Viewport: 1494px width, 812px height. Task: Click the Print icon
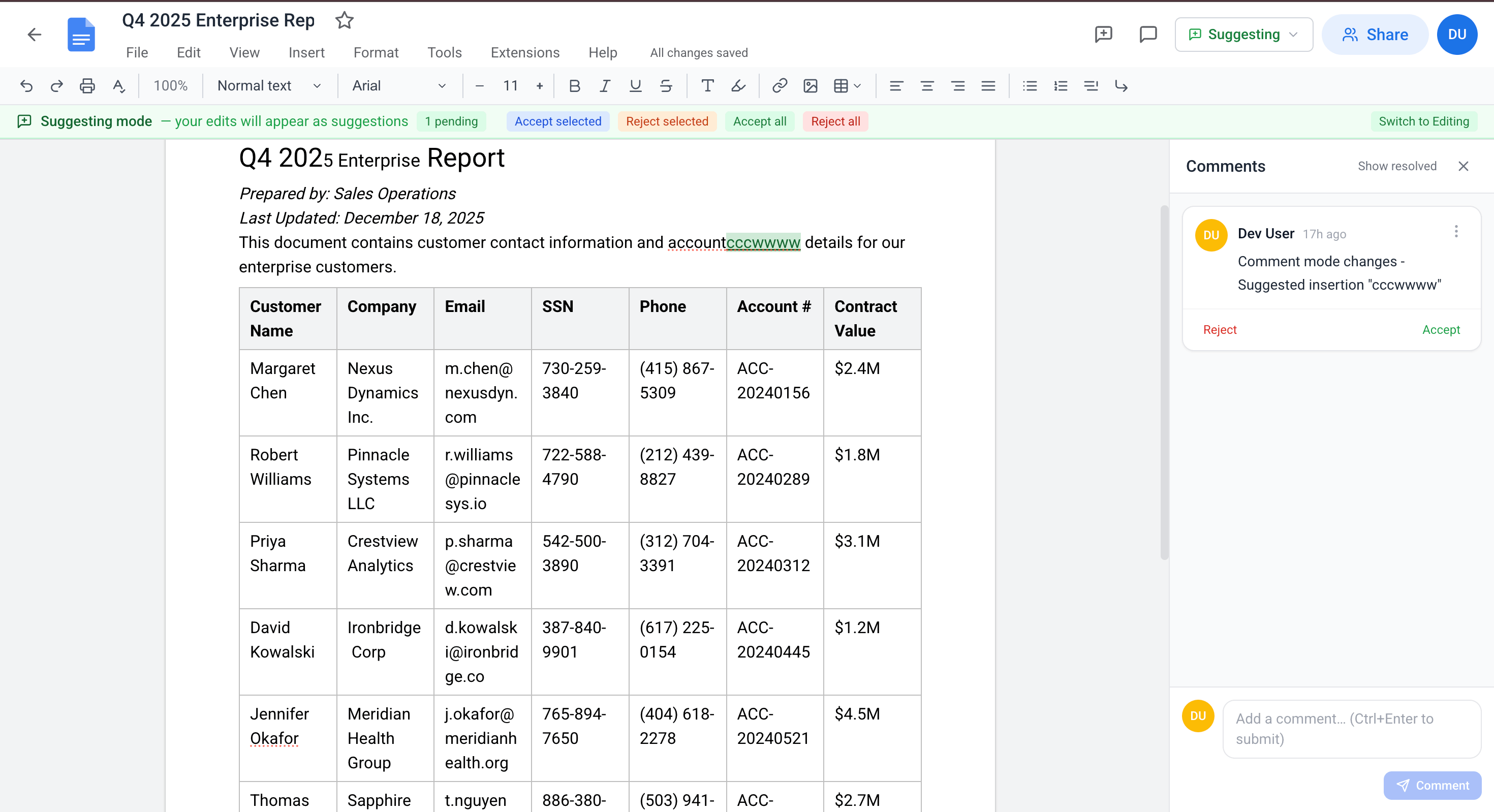click(87, 86)
